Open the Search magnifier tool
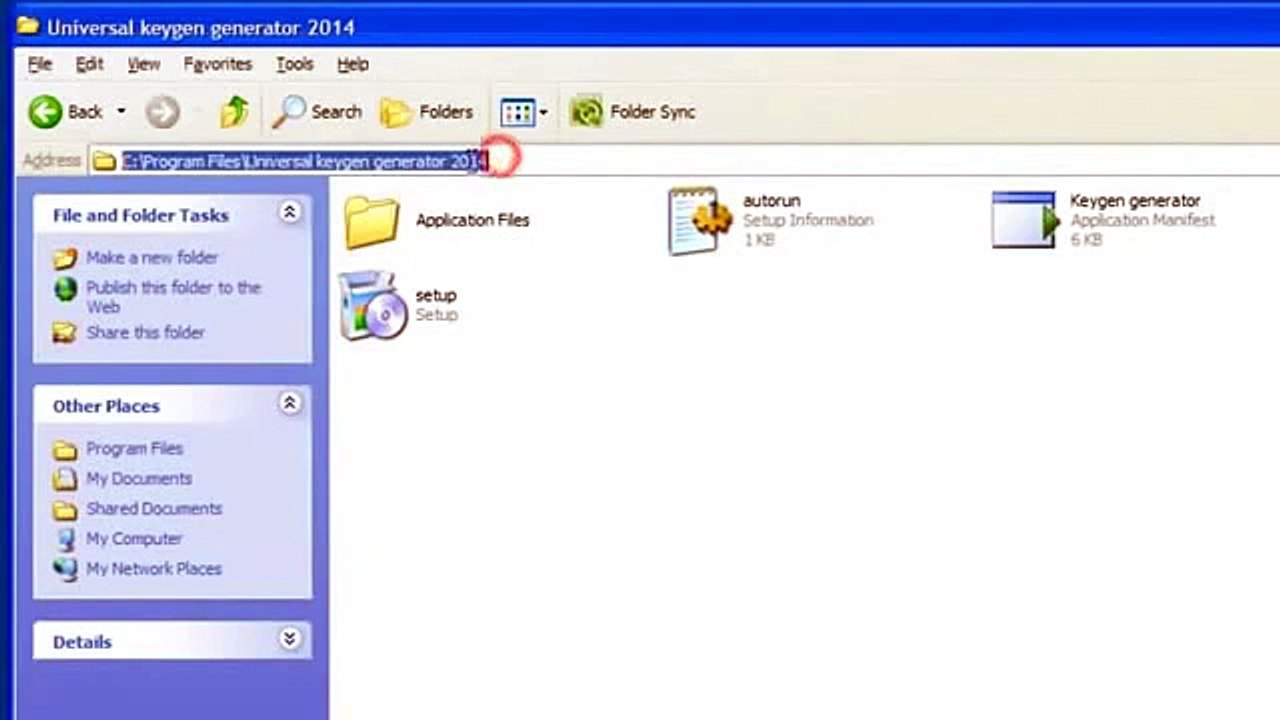Image resolution: width=1280 pixels, height=720 pixels. [x=317, y=112]
